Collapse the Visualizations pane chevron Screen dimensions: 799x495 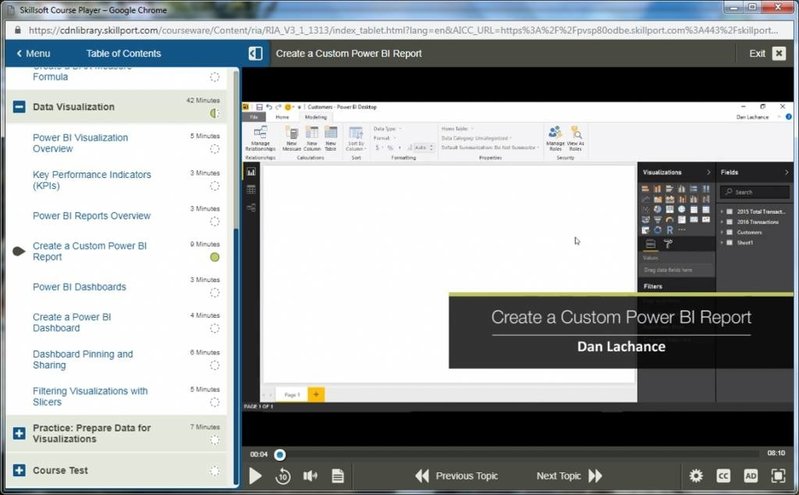tap(708, 172)
